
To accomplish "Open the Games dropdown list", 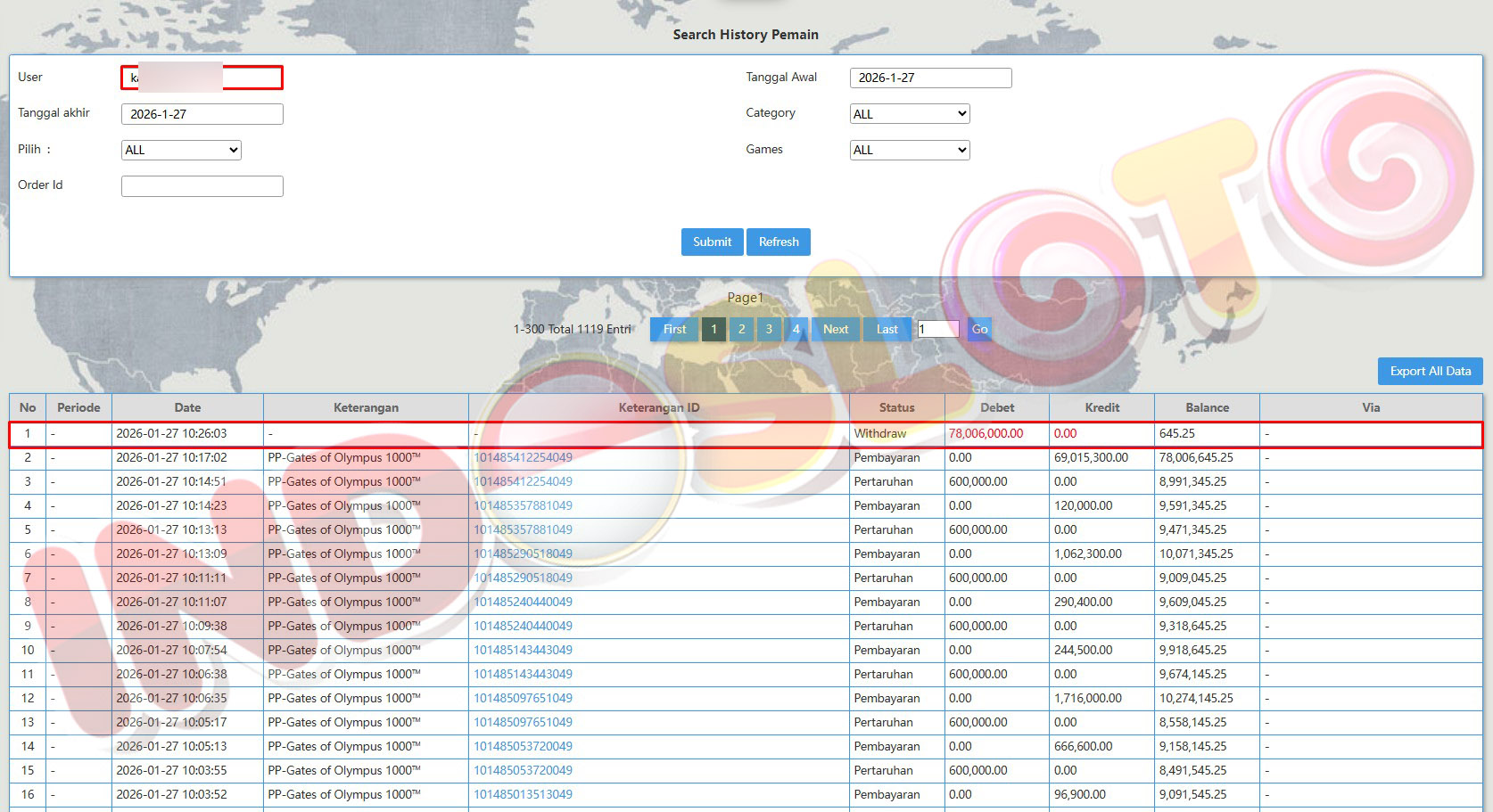I will (909, 150).
